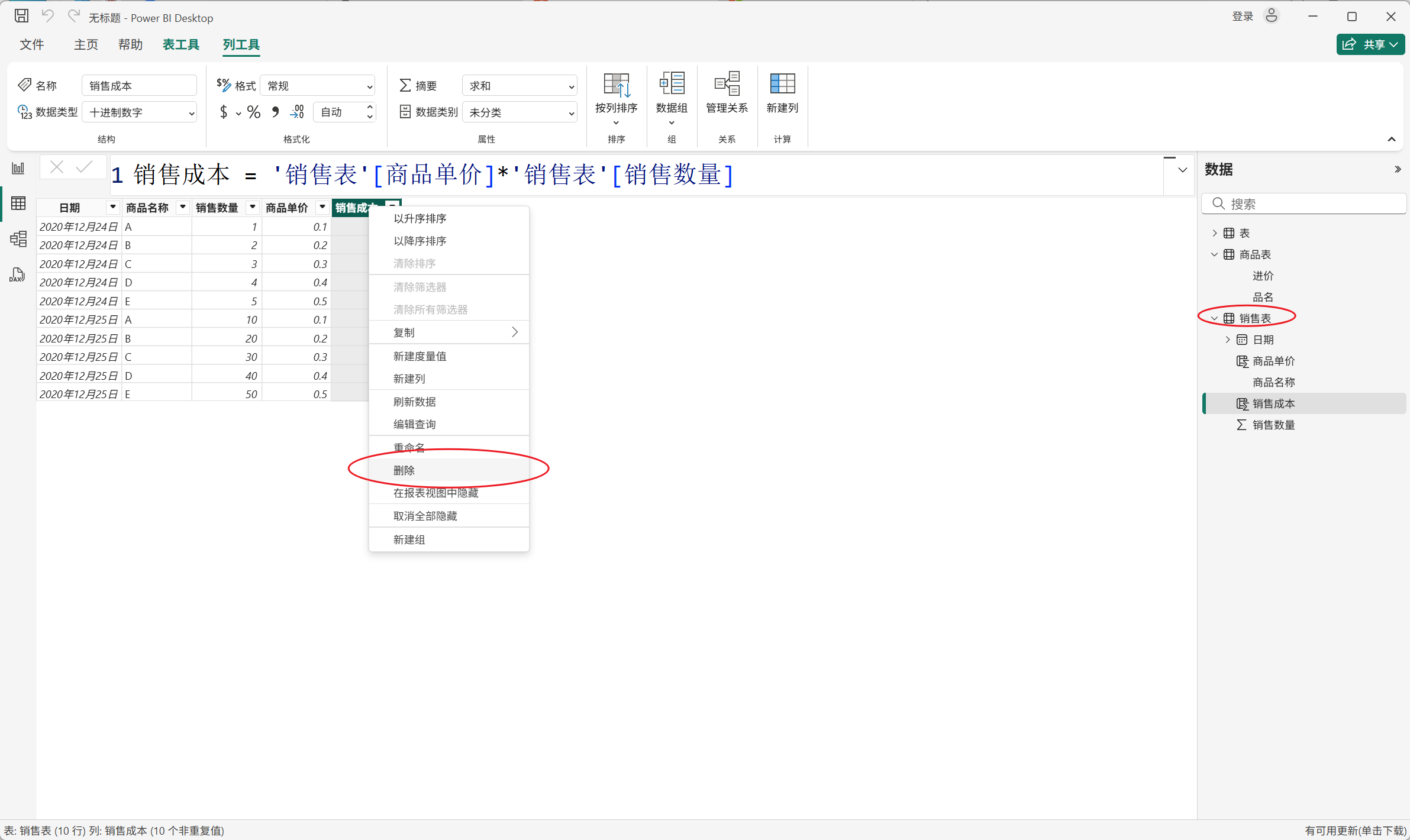Switch to Model view icon in sidebar
The height and width of the screenshot is (840, 1410).
[x=18, y=239]
